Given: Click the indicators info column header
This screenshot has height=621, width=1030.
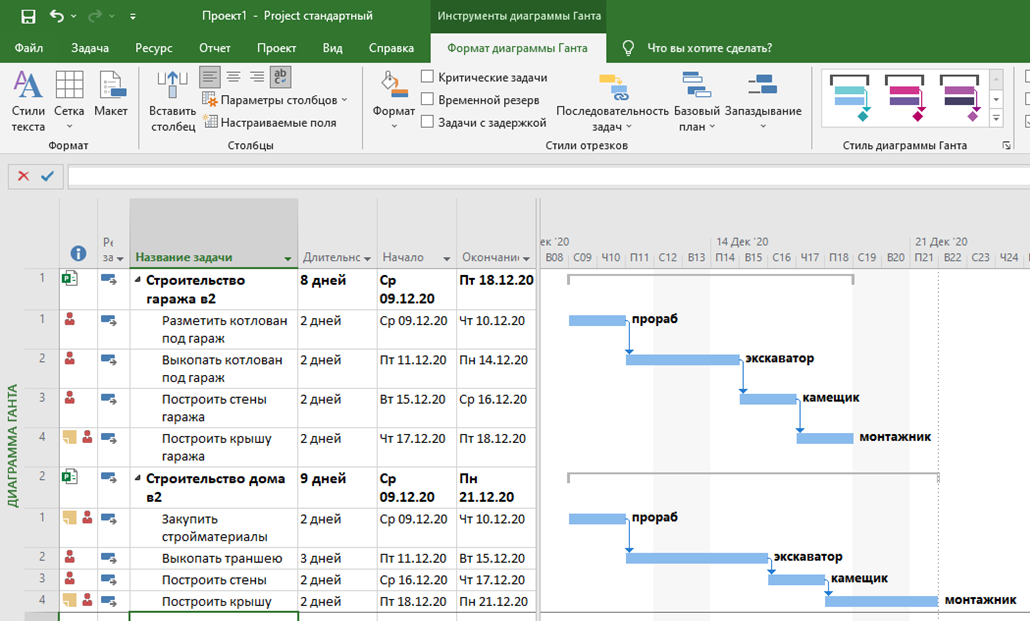Looking at the screenshot, I should click(78, 253).
